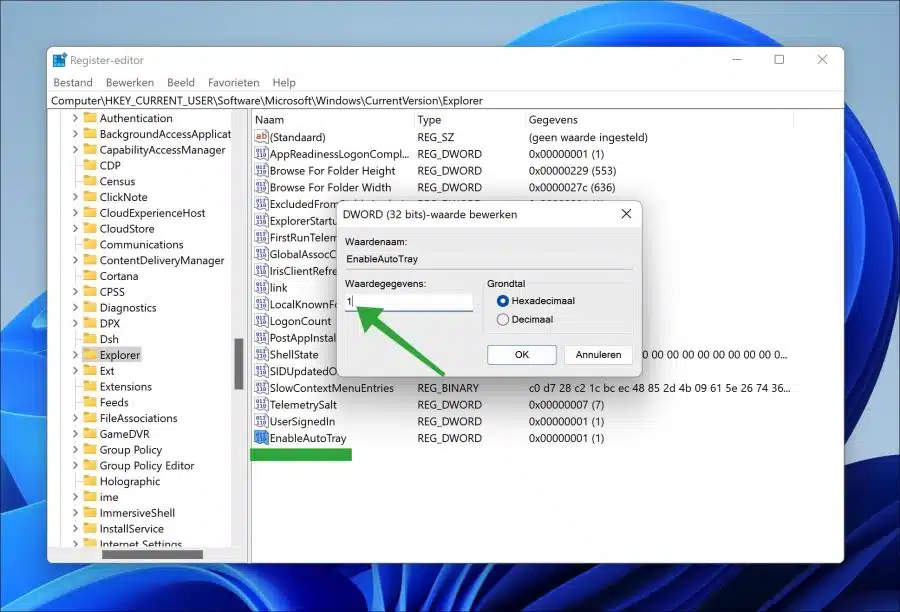This screenshot has width=900, height=612.
Task: Expand the CapabilityAccessManager node
Action: pyautogui.click(x=75, y=149)
